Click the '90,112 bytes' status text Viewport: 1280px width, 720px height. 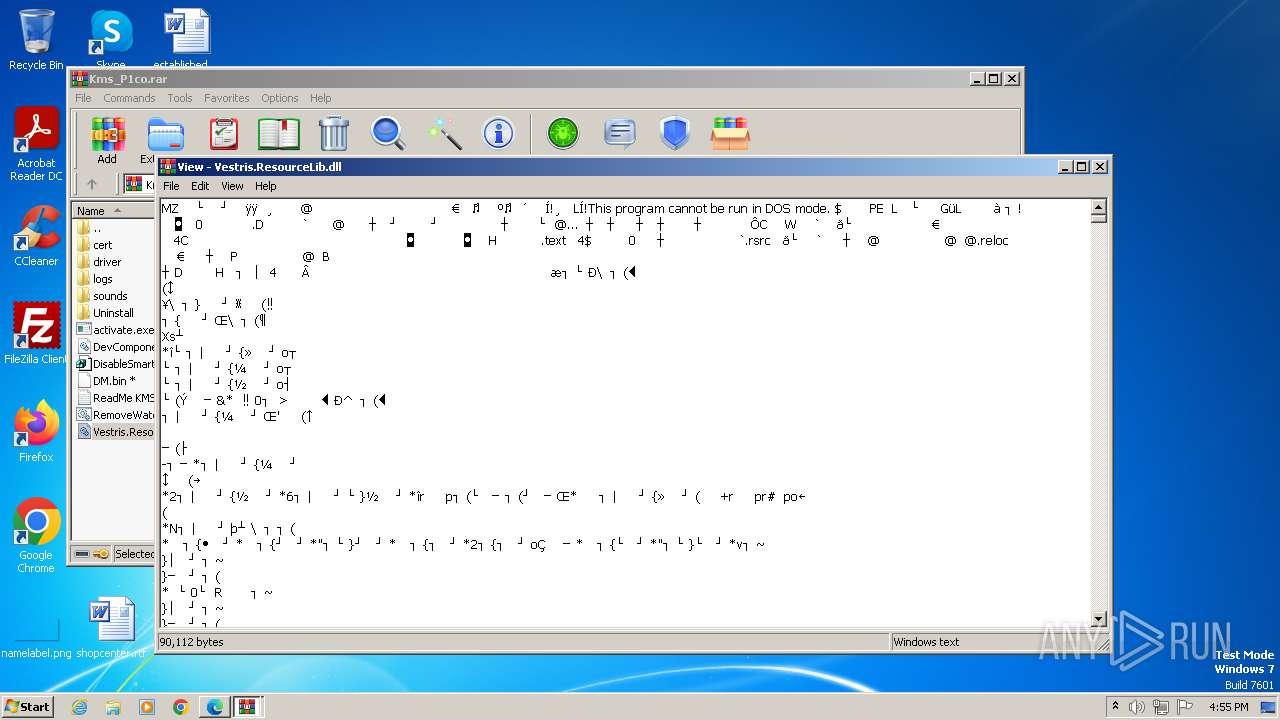click(191, 642)
